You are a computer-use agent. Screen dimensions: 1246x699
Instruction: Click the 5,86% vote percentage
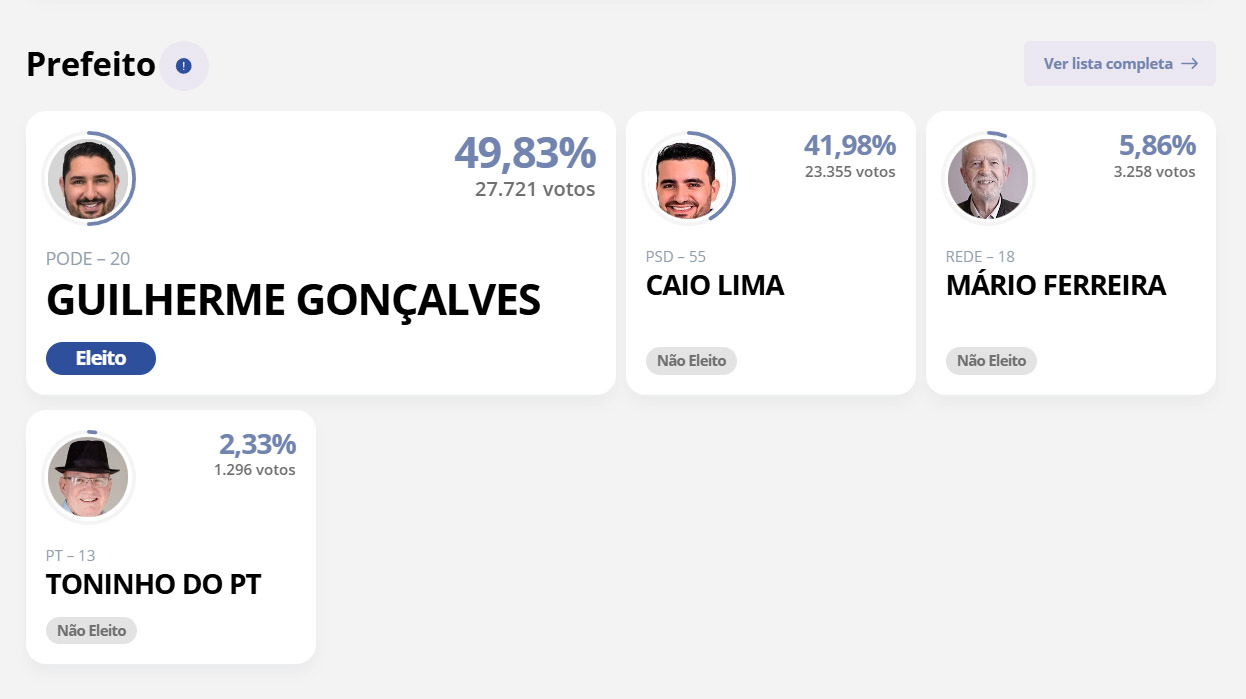(x=1157, y=146)
